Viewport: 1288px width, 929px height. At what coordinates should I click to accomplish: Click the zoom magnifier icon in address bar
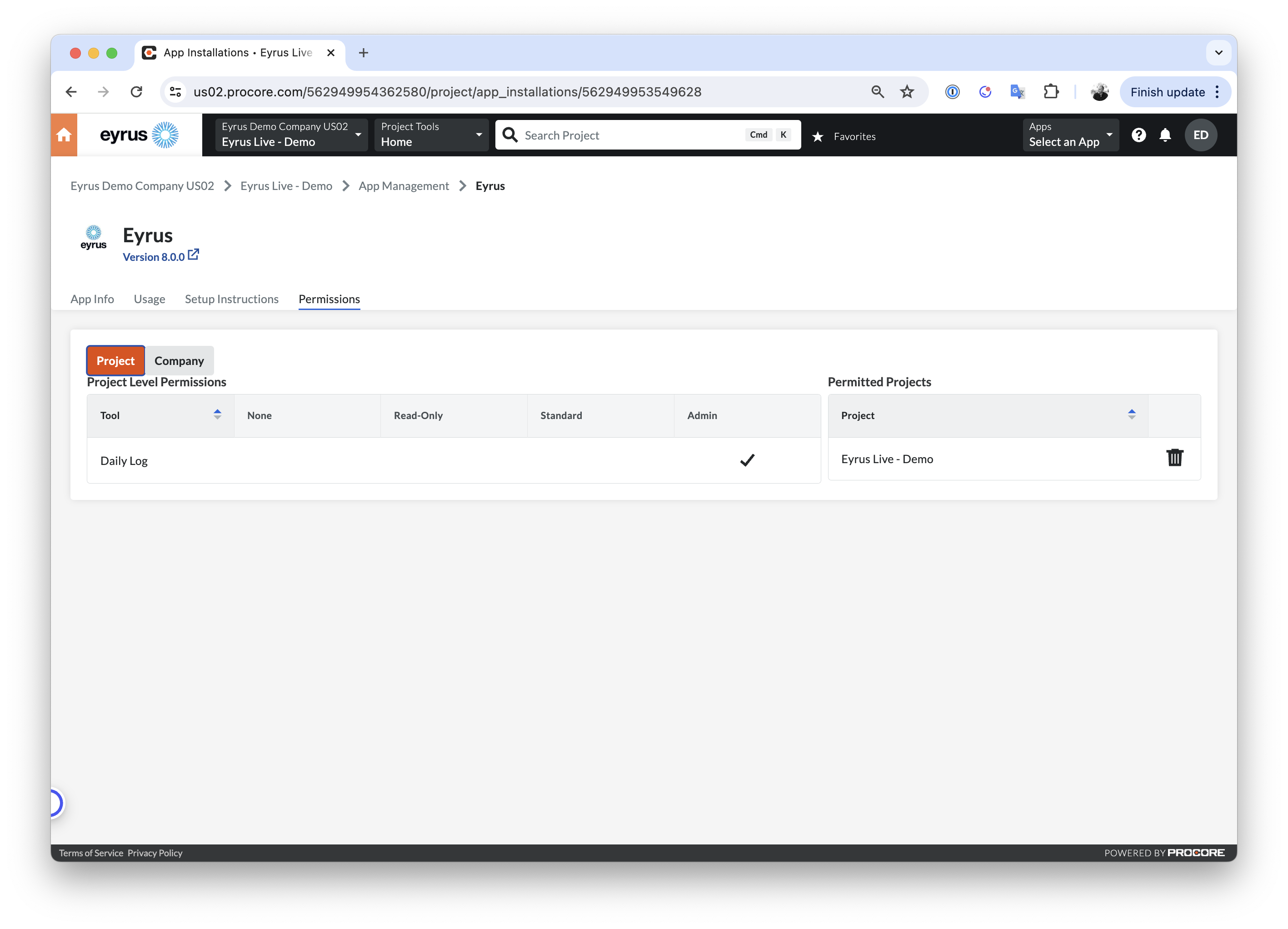878,92
